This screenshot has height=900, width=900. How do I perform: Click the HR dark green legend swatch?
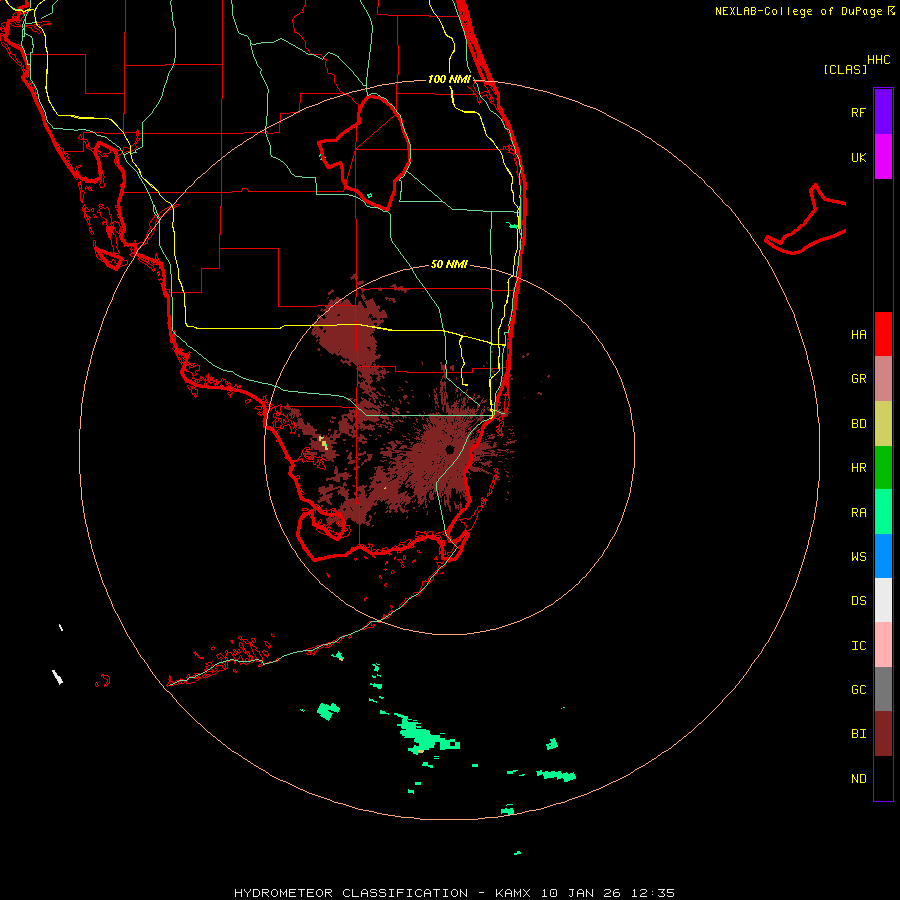click(883, 467)
